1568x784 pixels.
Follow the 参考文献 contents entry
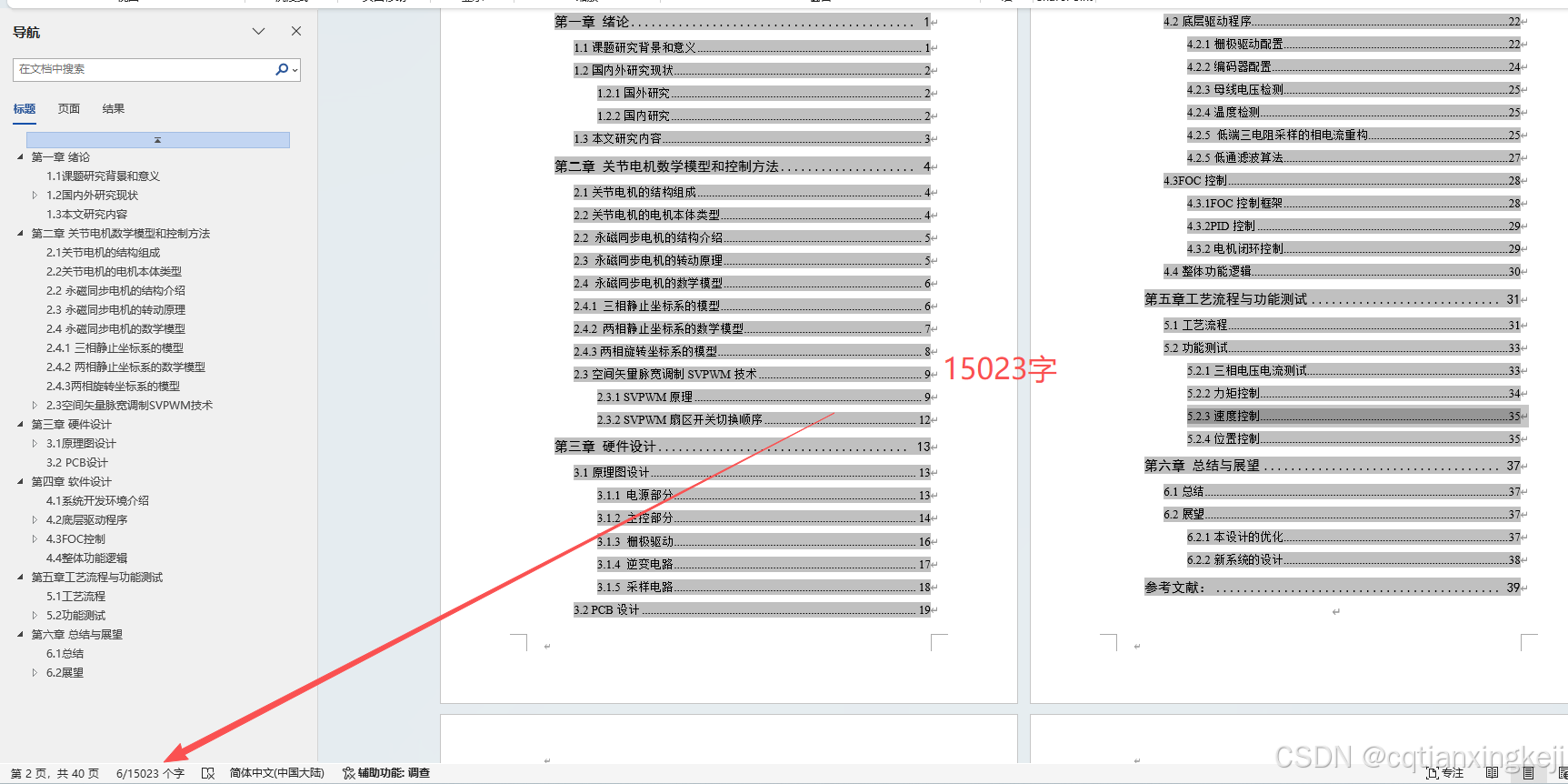pyautogui.click(x=1333, y=588)
